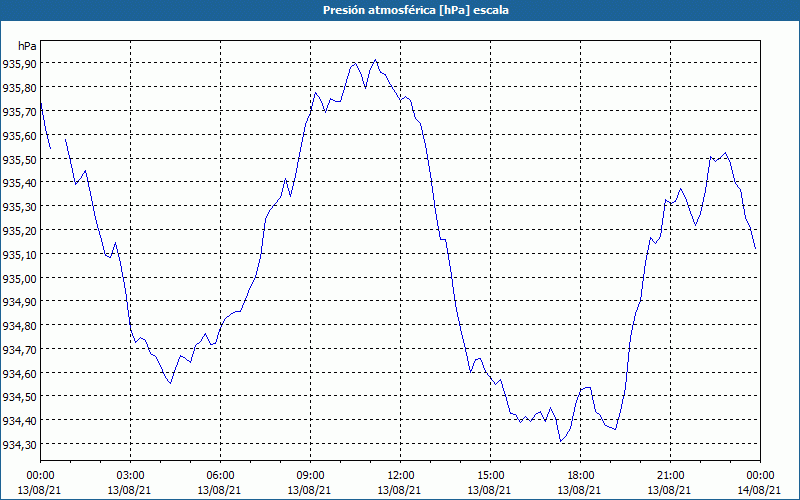
Task: Click the 09:00 time axis label
Action: pyautogui.click(x=310, y=476)
